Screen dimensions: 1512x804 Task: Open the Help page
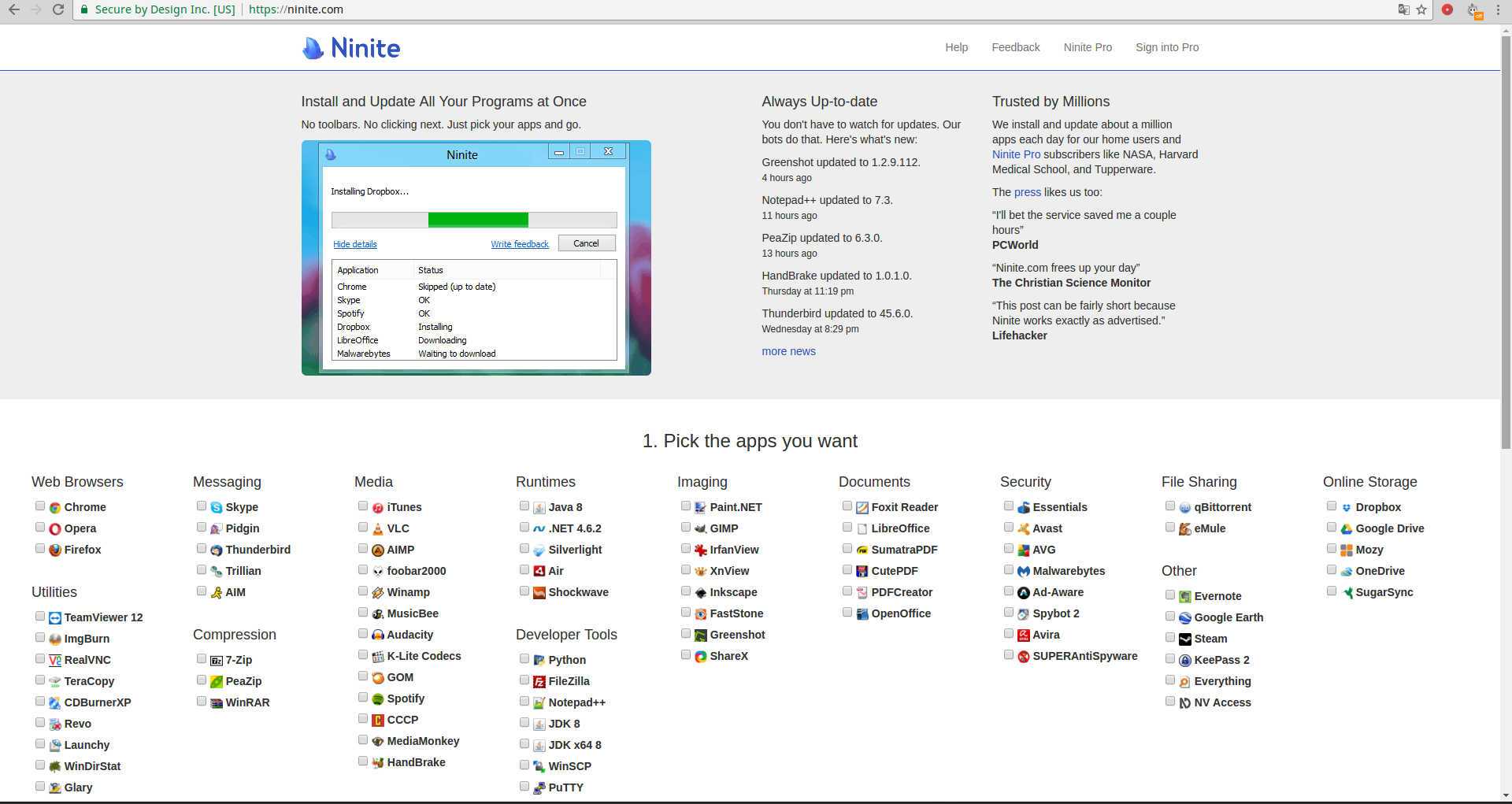[956, 47]
